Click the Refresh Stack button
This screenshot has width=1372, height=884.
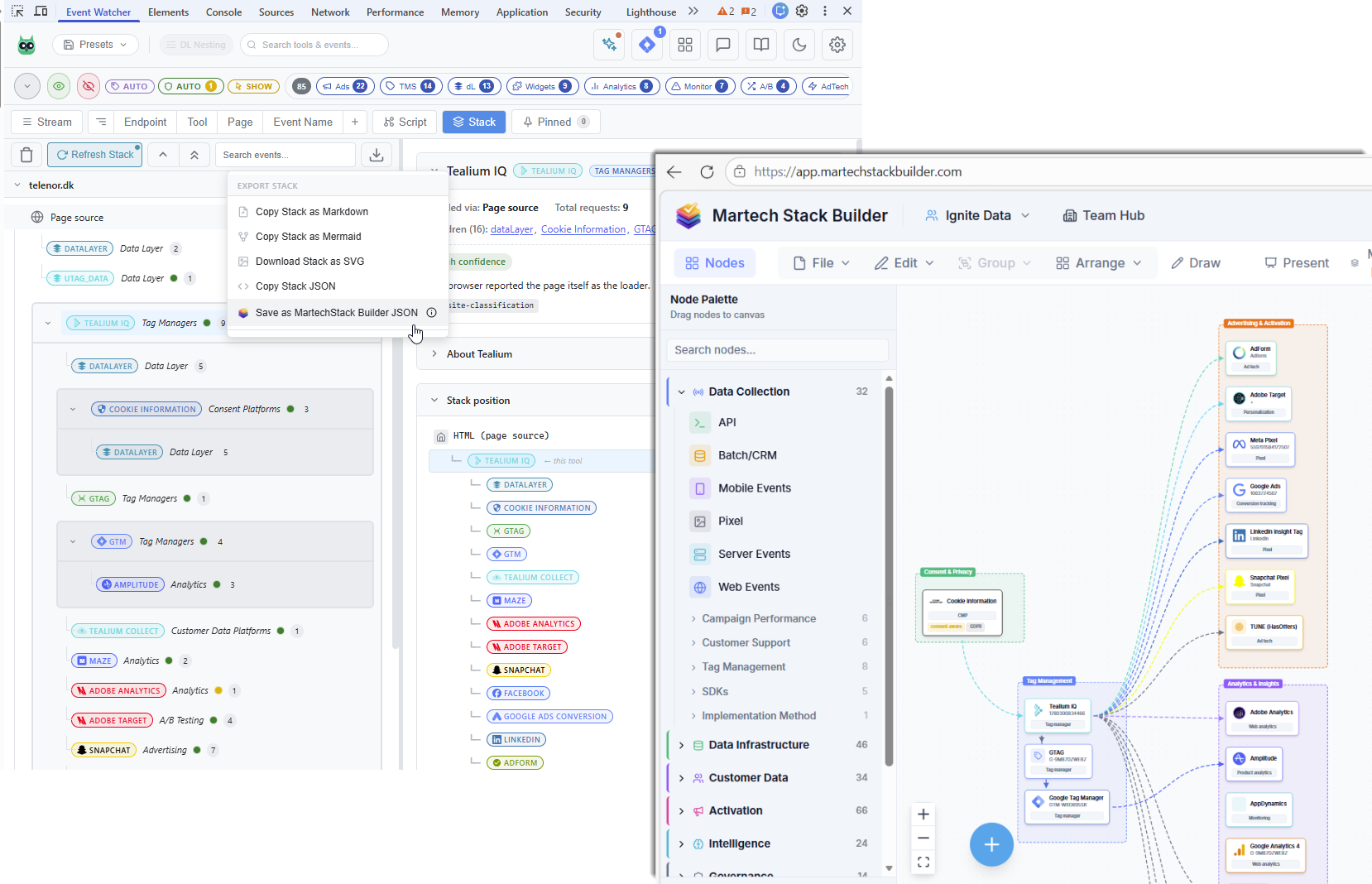pyautogui.click(x=94, y=155)
